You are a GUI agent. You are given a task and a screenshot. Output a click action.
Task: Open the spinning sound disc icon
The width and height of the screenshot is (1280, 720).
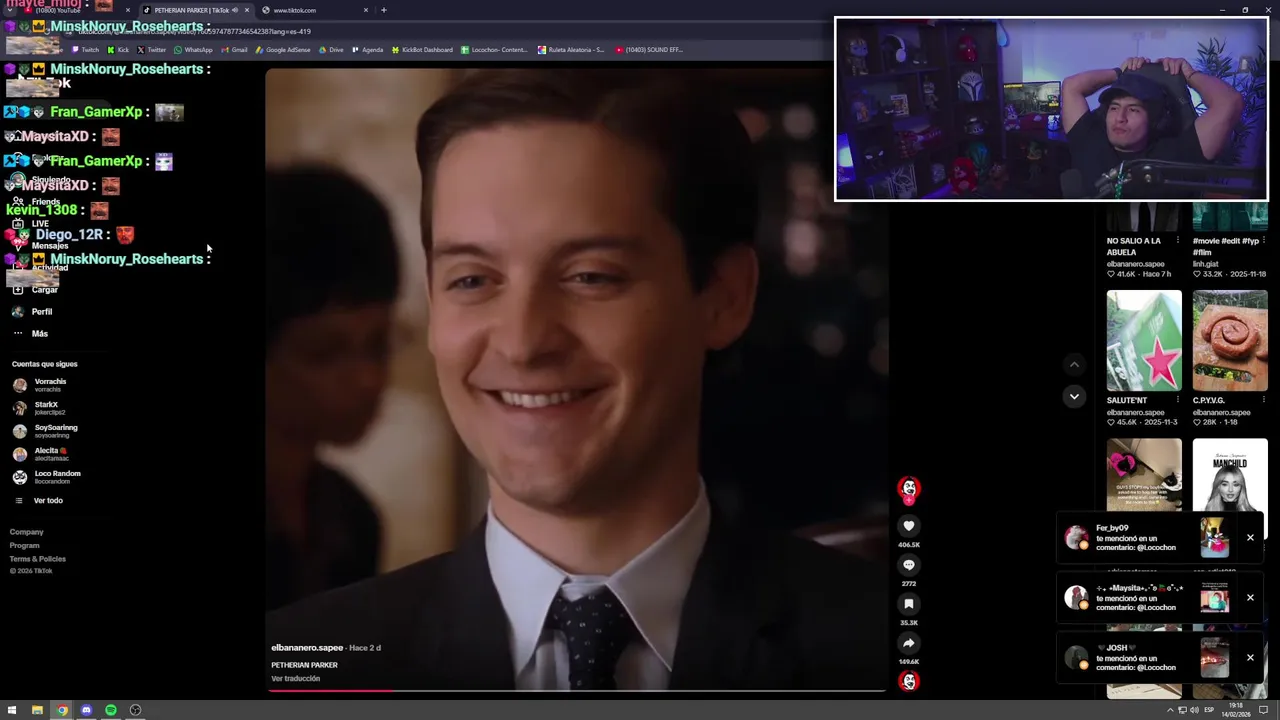click(909, 682)
